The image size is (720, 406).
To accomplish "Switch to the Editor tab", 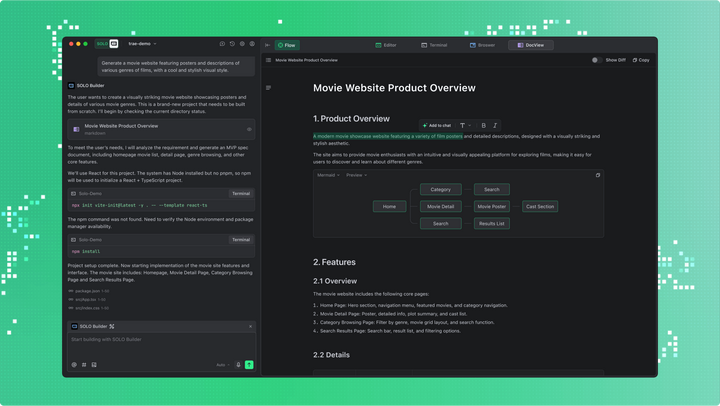I will click(x=386, y=45).
